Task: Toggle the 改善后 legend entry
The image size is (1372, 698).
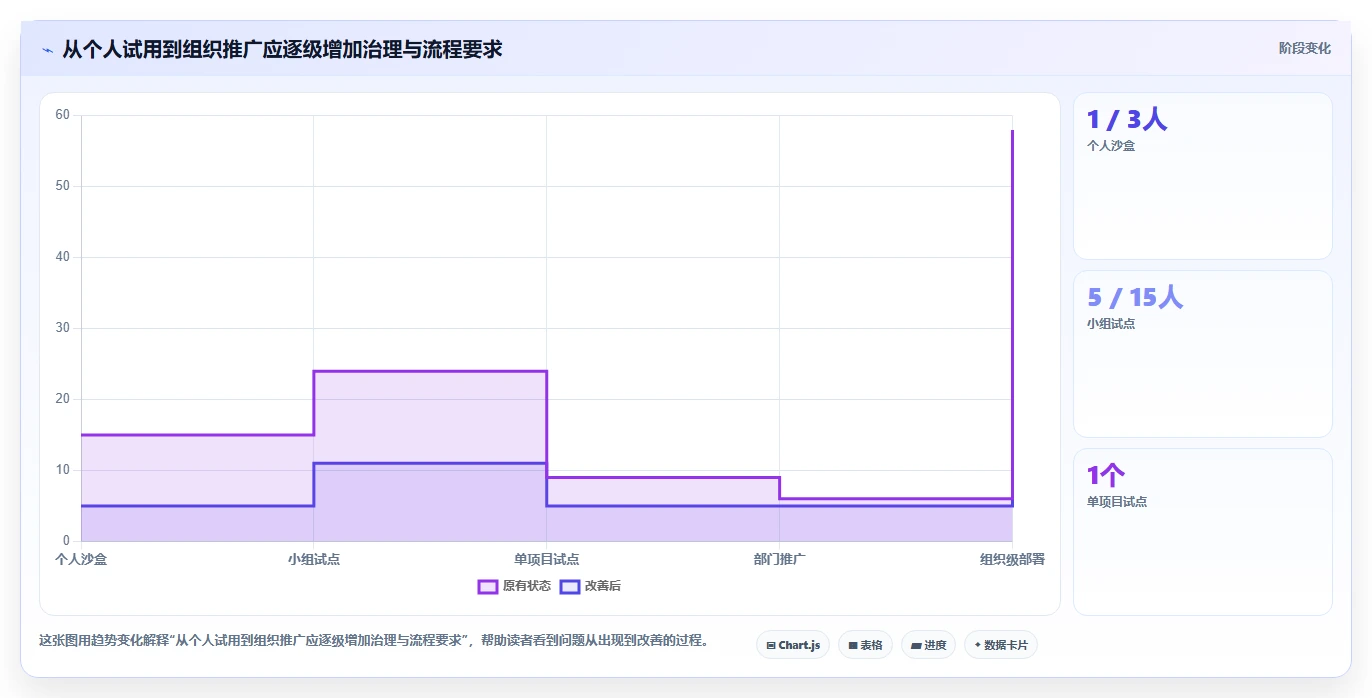Action: point(591,586)
